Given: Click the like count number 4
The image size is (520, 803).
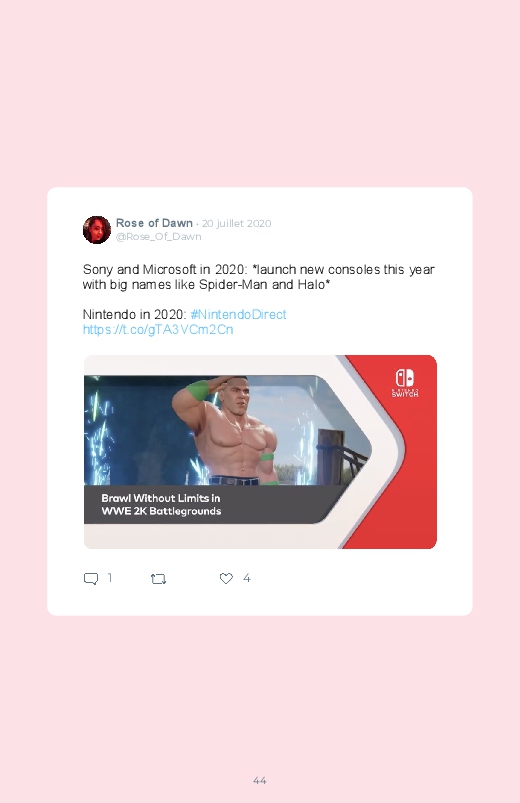Looking at the screenshot, I should point(246,578).
